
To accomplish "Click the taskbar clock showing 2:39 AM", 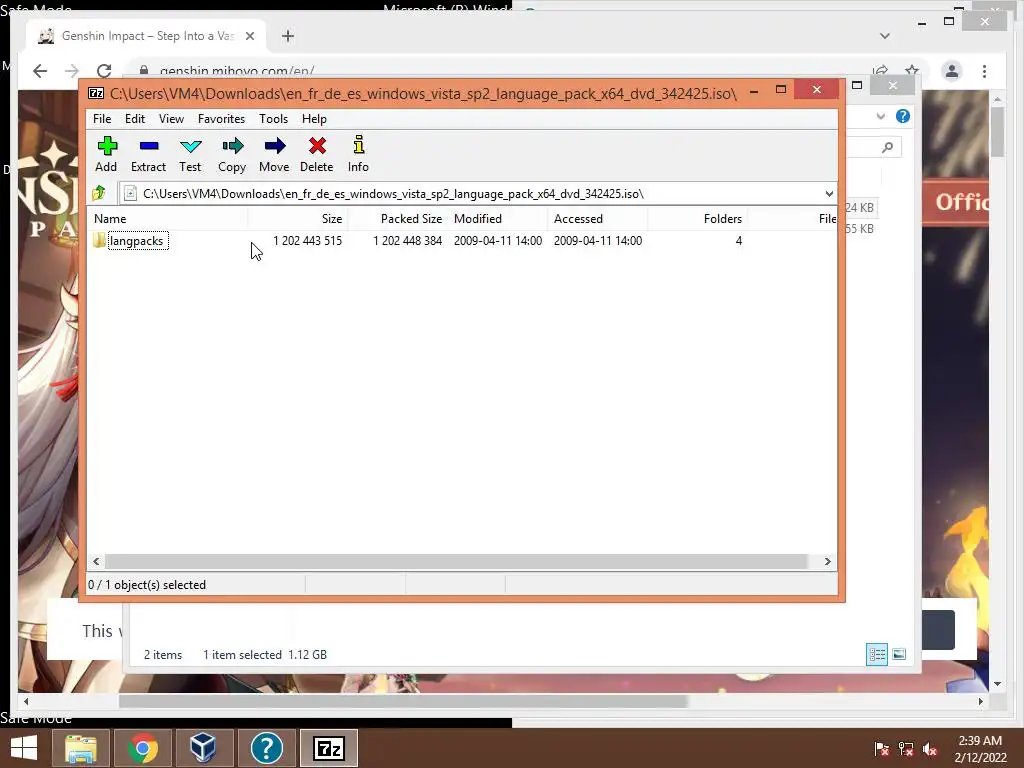I will (x=980, y=748).
